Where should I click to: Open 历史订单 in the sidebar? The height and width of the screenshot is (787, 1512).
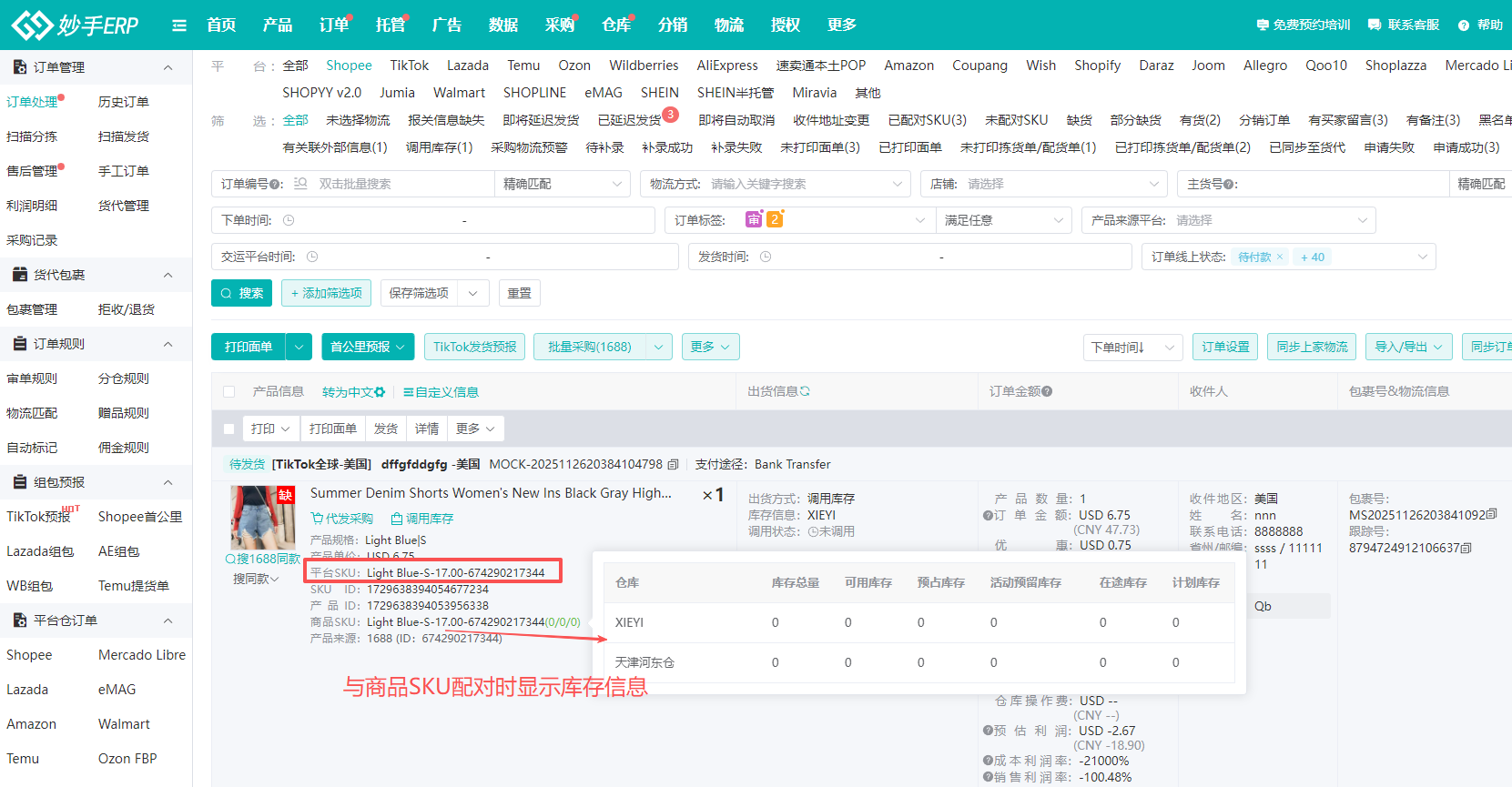click(x=124, y=102)
